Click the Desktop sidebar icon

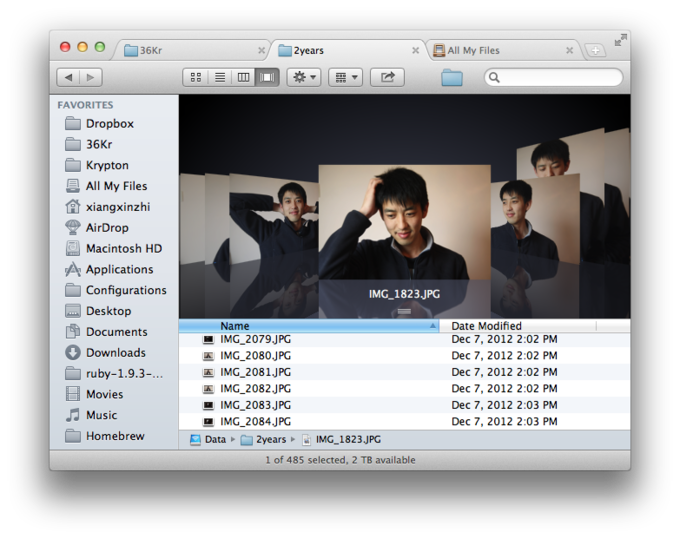tap(72, 311)
